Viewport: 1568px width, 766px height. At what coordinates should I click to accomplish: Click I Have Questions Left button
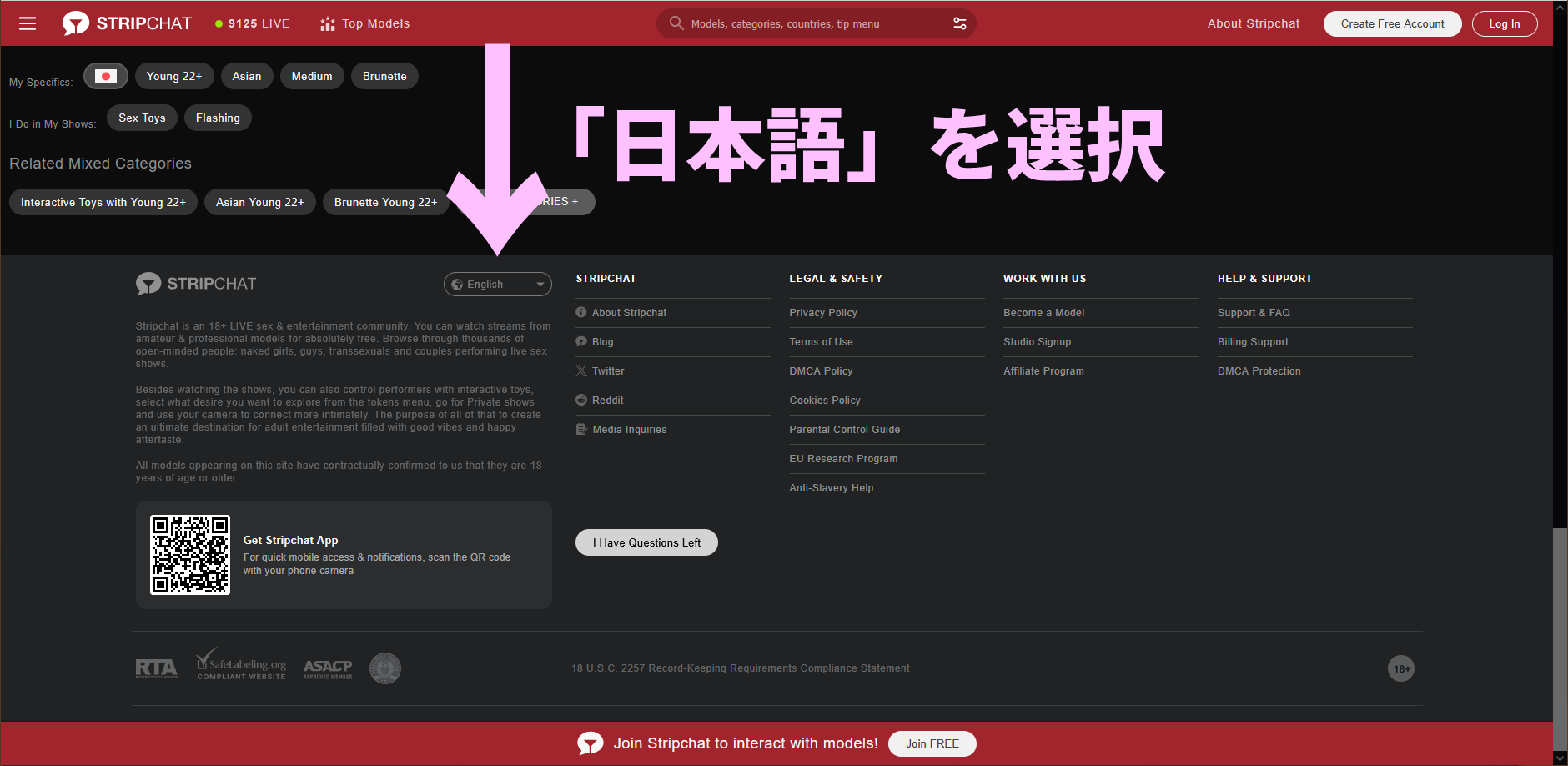646,542
